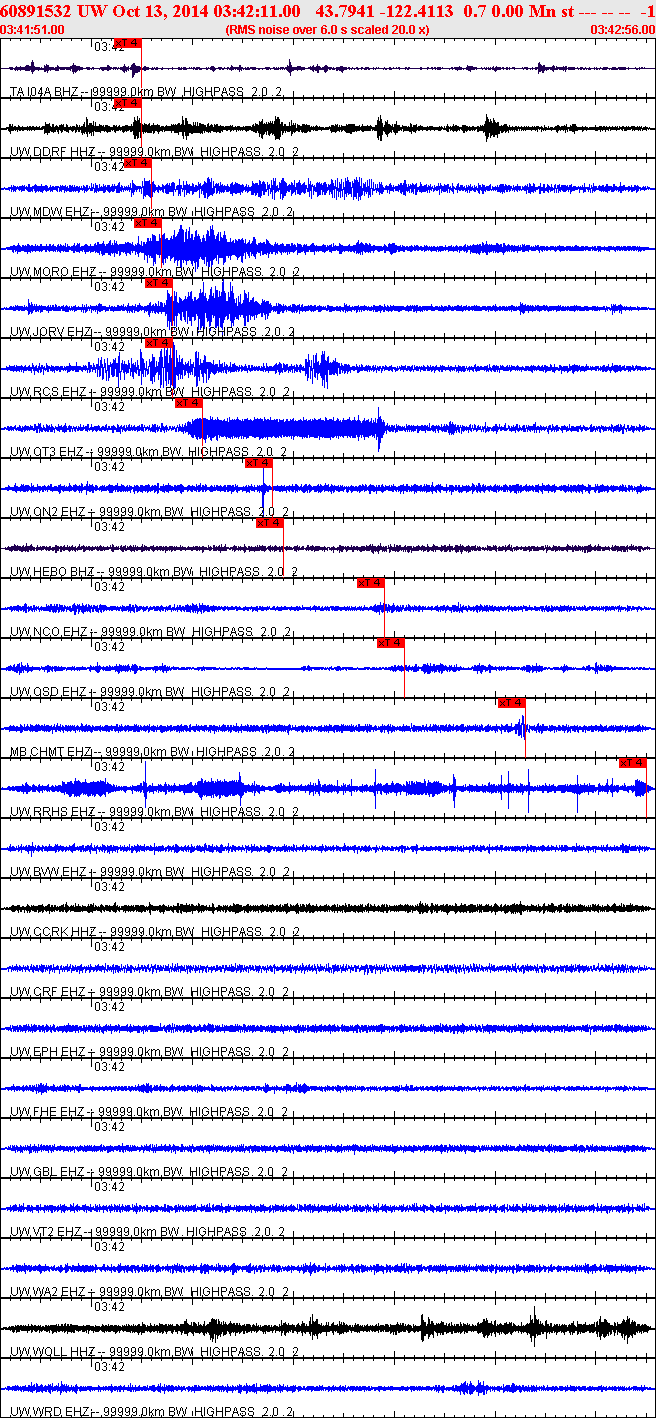Click the pick flag on trace UW.HEBO BHZ
The height and width of the screenshot is (1418, 656).
[270, 523]
